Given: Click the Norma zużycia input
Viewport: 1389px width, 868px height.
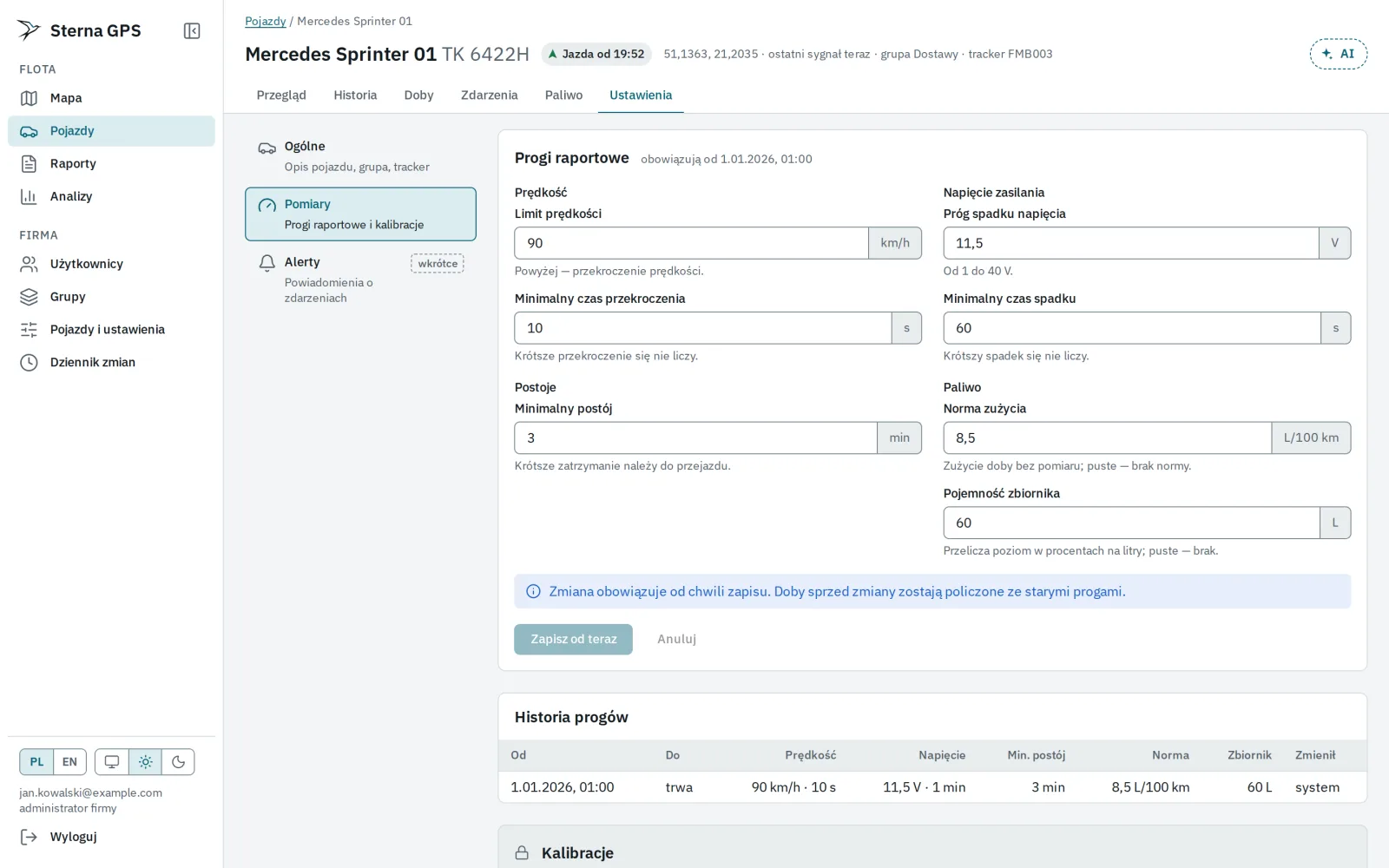Looking at the screenshot, I should [1108, 437].
